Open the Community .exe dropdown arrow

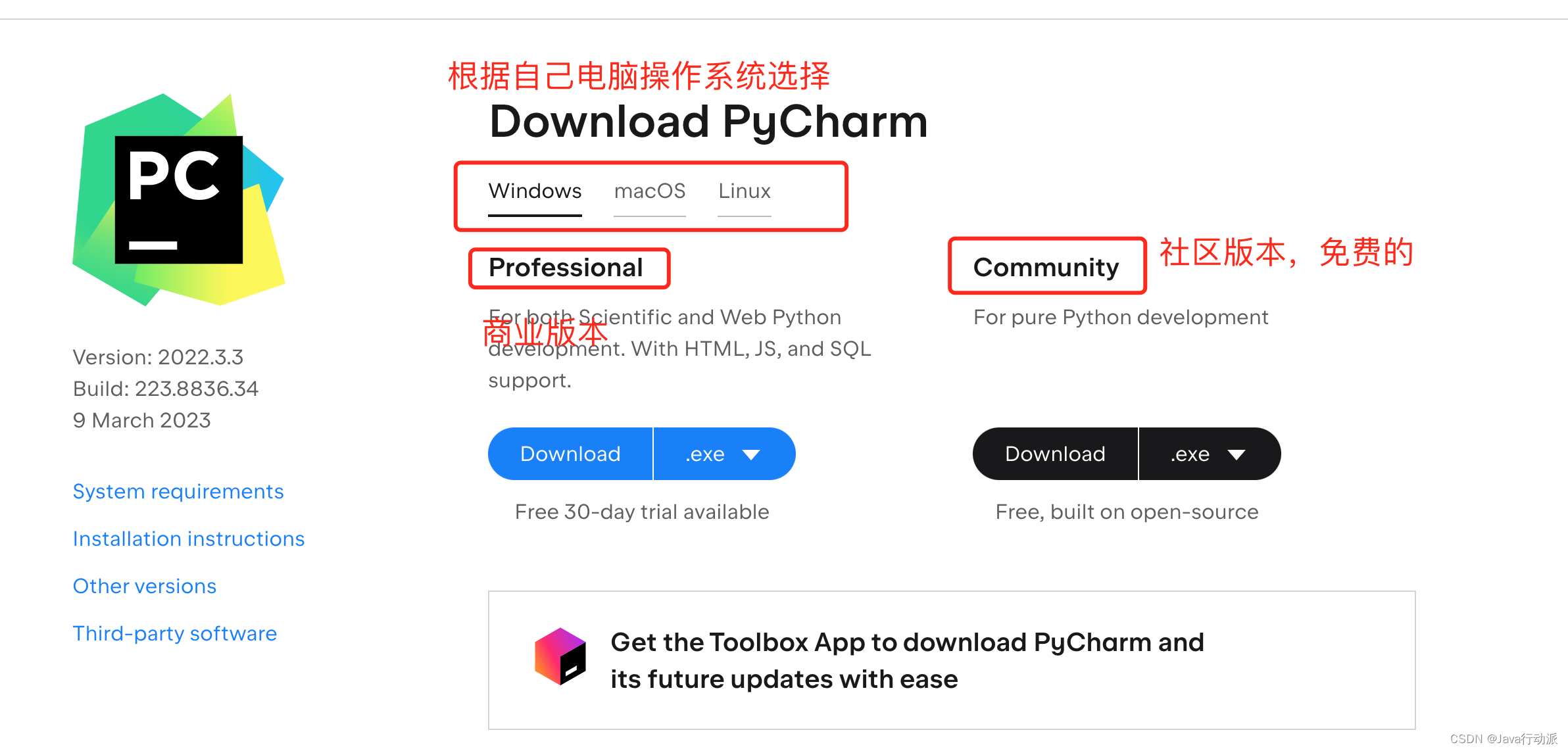(x=1237, y=454)
